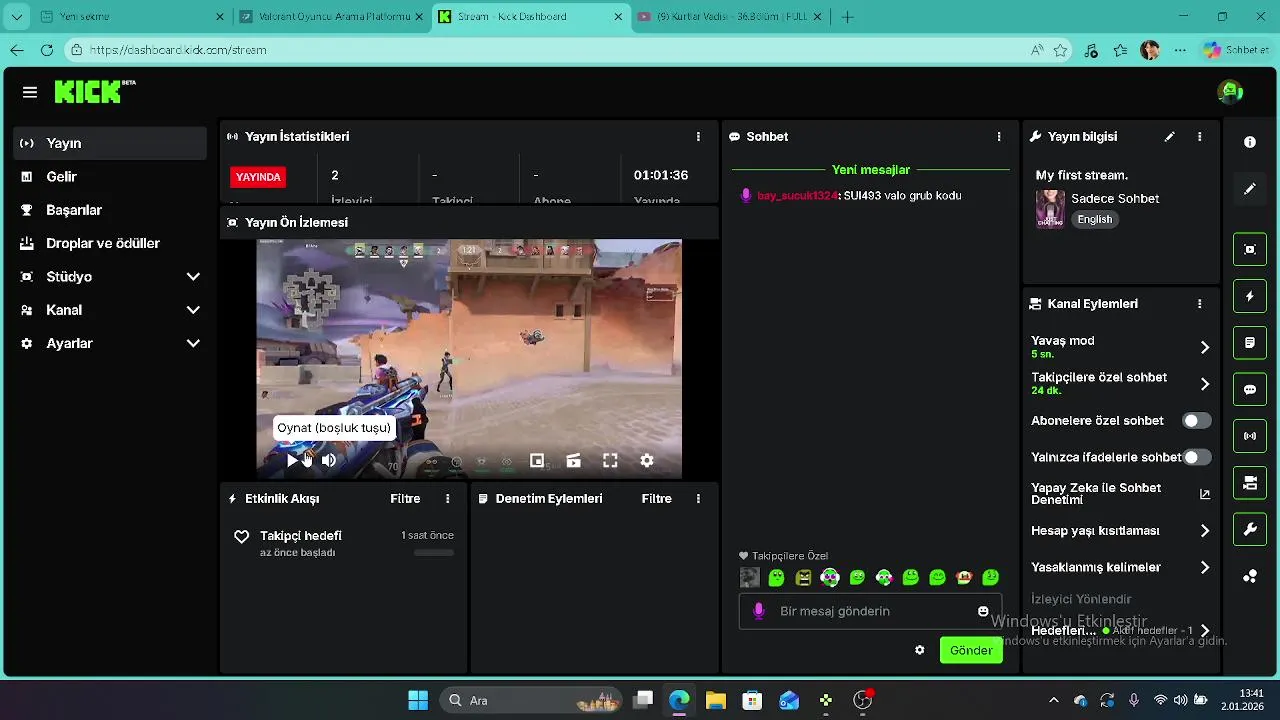Image resolution: width=1280 pixels, height=720 pixels.
Task: Select the wrench icon in right rail
Action: (x=1250, y=530)
